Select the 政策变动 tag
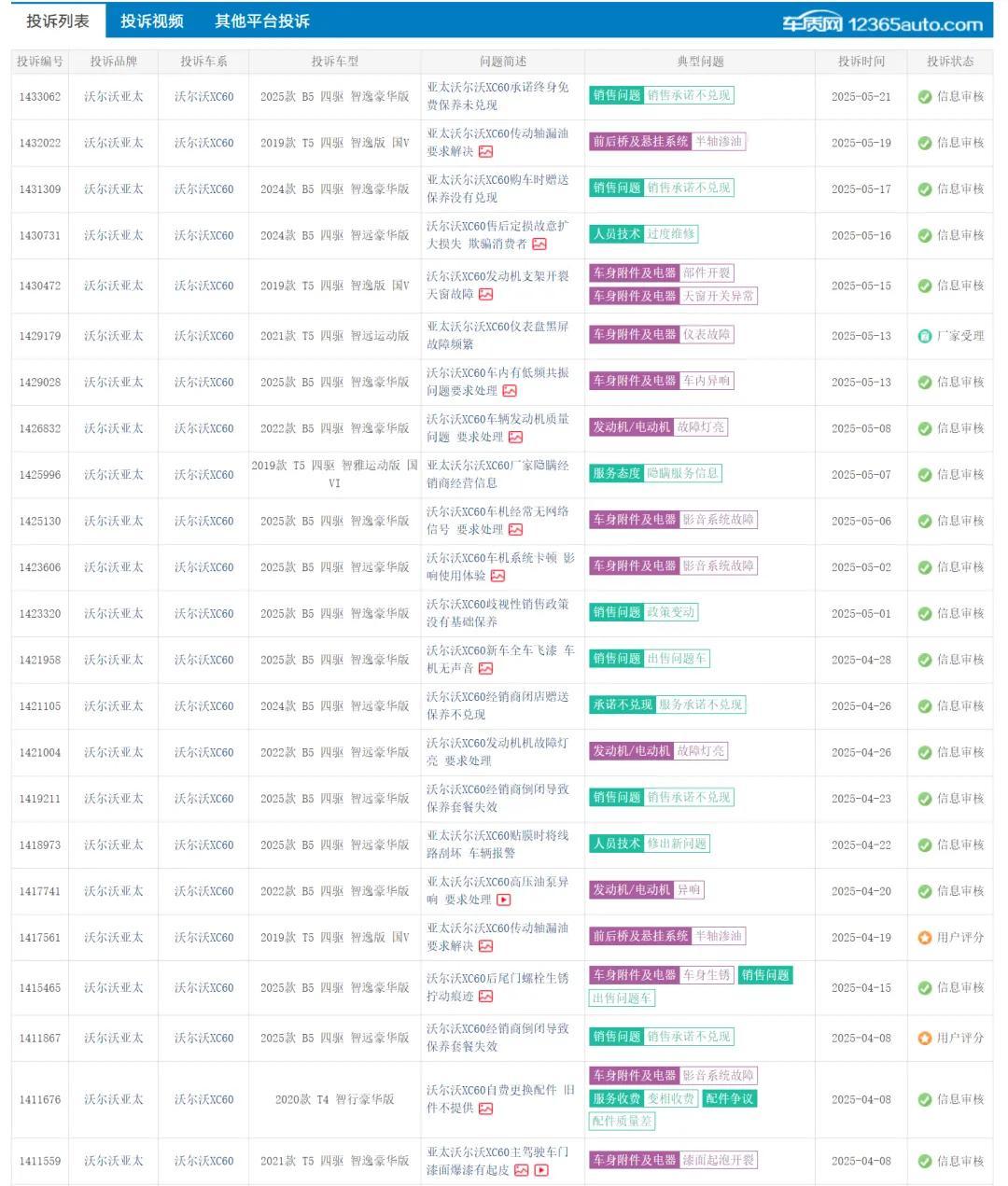The width and height of the screenshot is (1008, 1186). coord(671,612)
